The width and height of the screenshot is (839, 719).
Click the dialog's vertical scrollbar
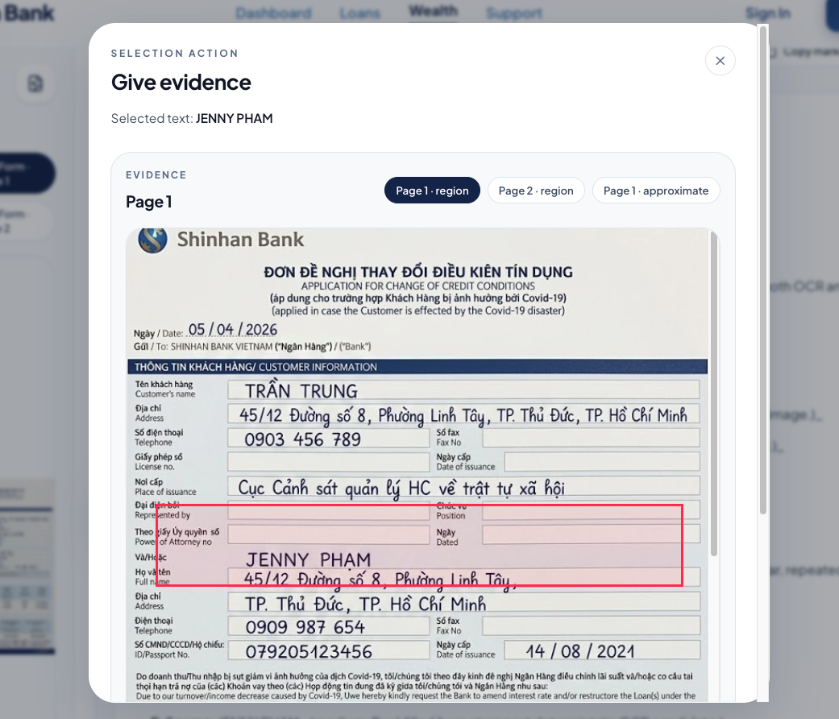click(x=763, y=270)
